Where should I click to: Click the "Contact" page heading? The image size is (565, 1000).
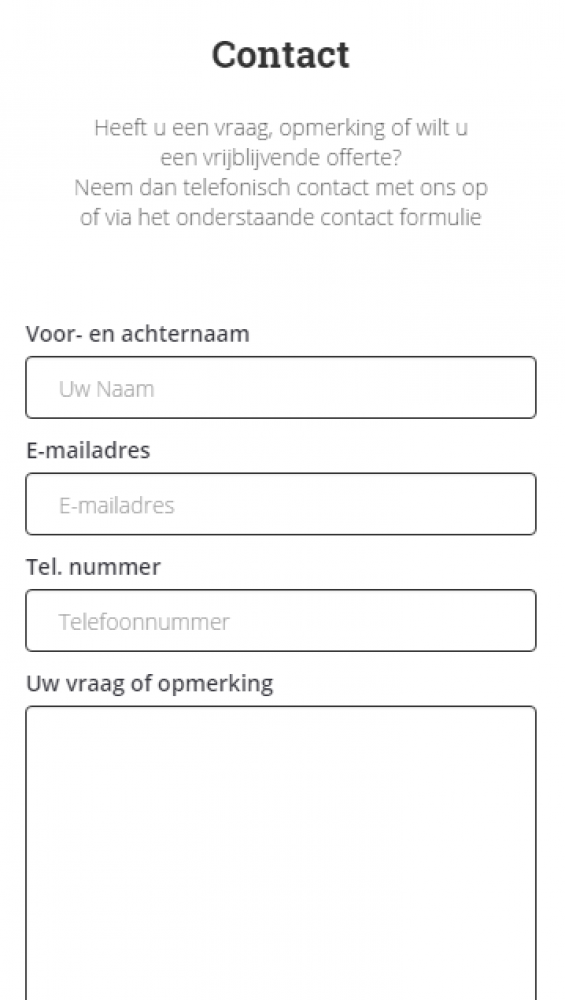click(x=281, y=54)
